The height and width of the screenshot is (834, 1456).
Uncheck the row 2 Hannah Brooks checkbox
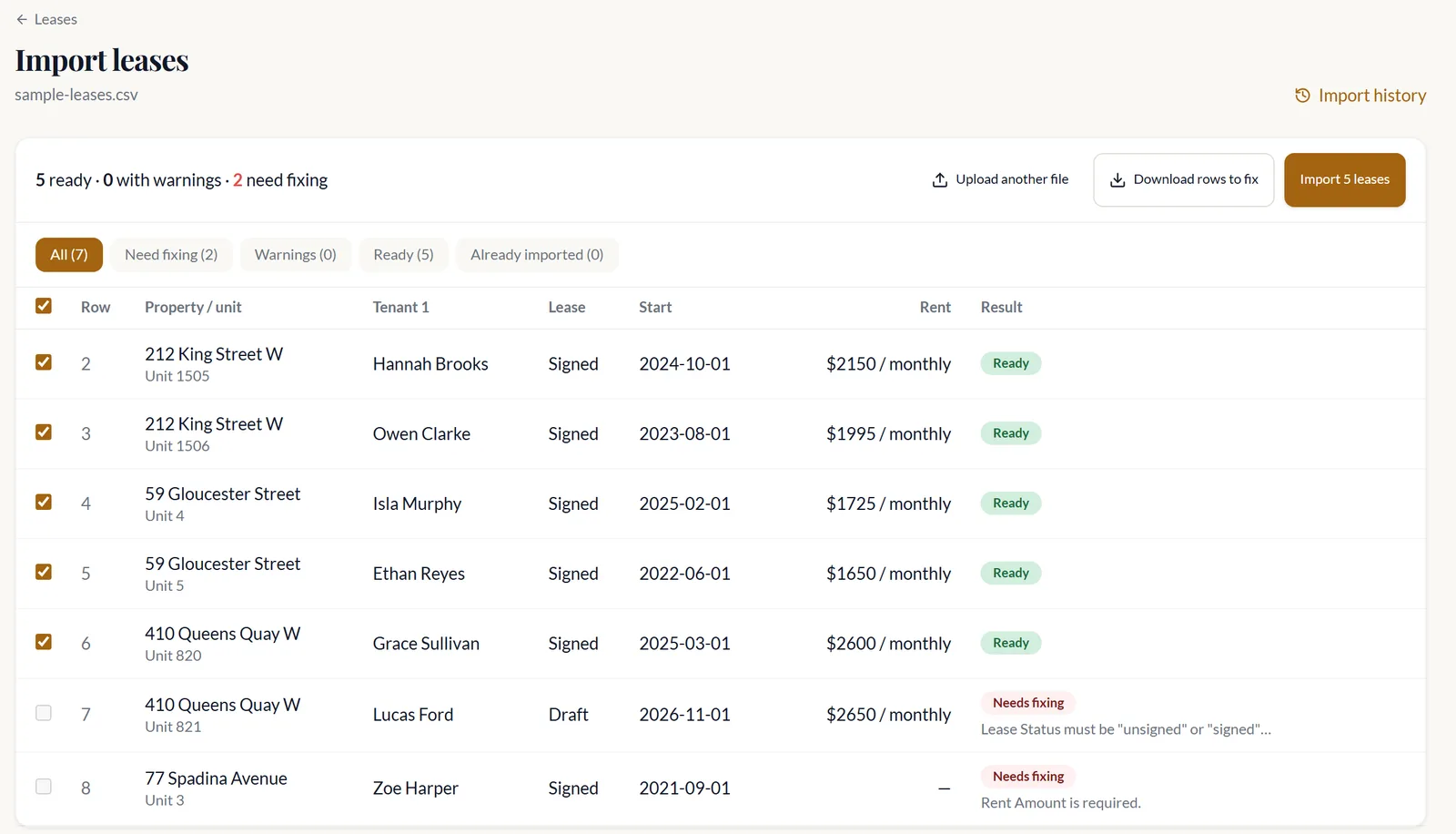click(44, 362)
